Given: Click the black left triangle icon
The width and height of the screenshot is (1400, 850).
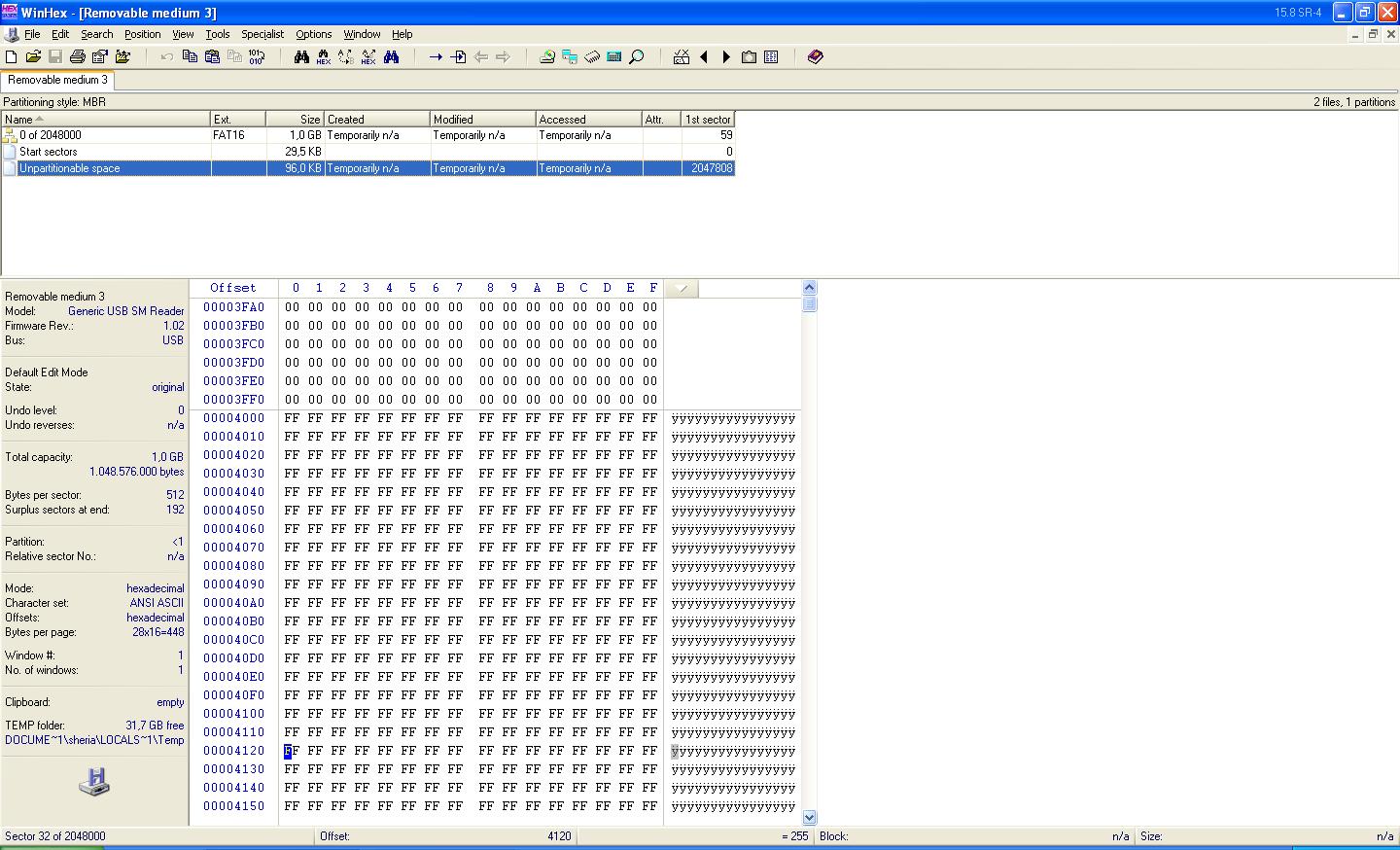Looking at the screenshot, I should (x=704, y=57).
